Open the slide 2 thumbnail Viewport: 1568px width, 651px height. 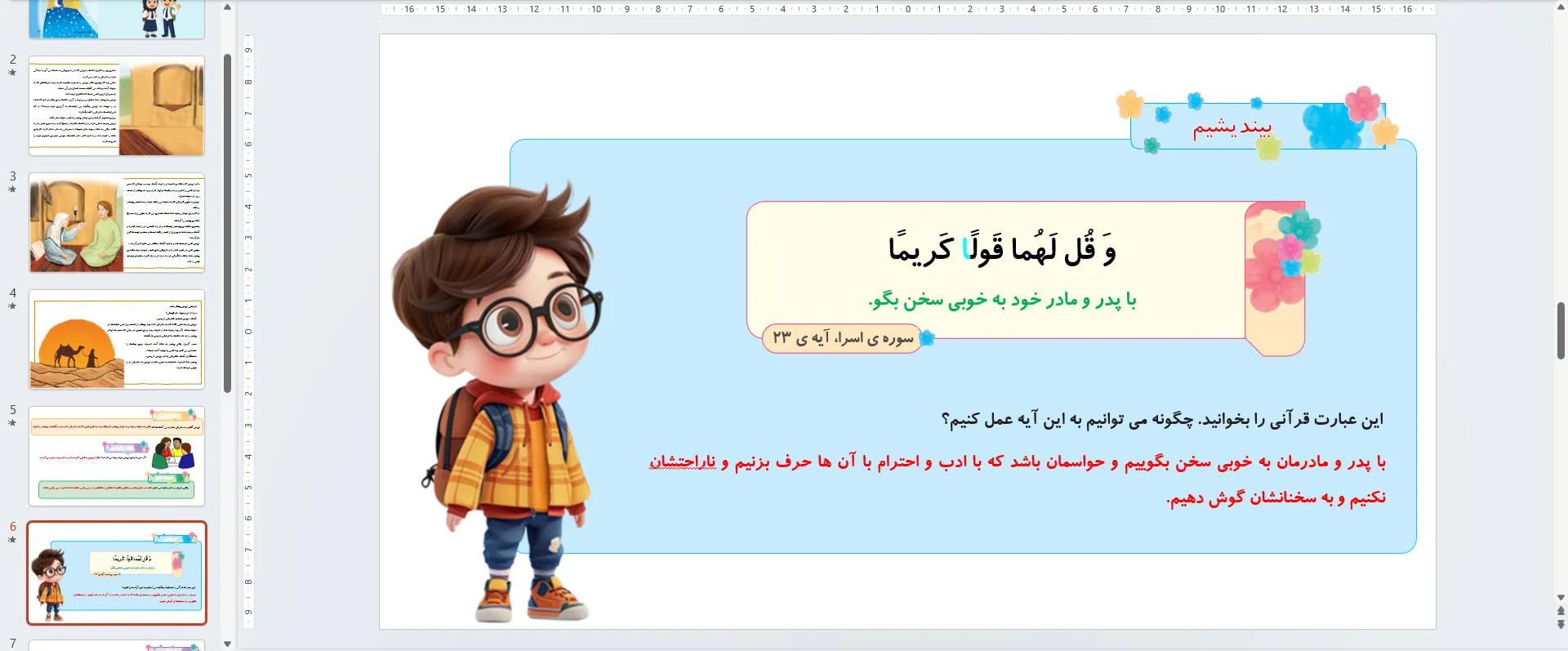pyautogui.click(x=117, y=105)
